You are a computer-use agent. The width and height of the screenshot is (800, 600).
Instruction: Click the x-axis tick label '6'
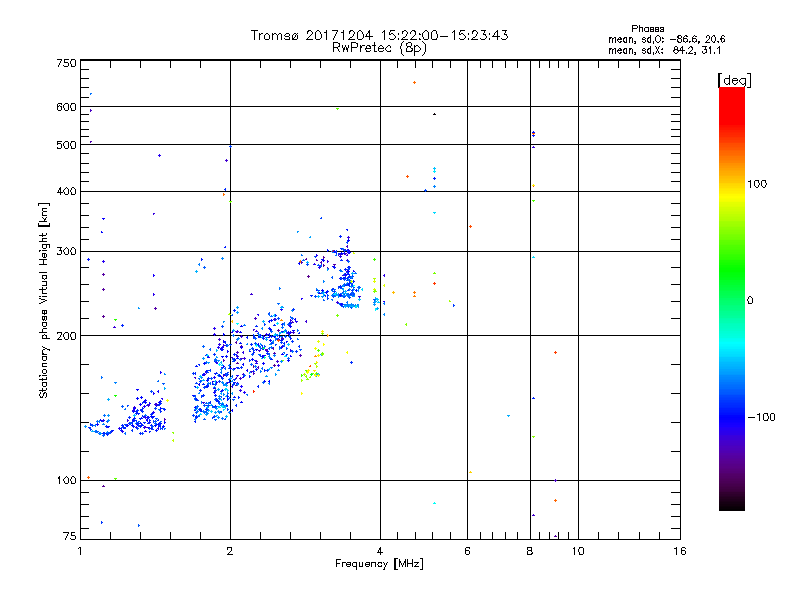[x=467, y=551]
